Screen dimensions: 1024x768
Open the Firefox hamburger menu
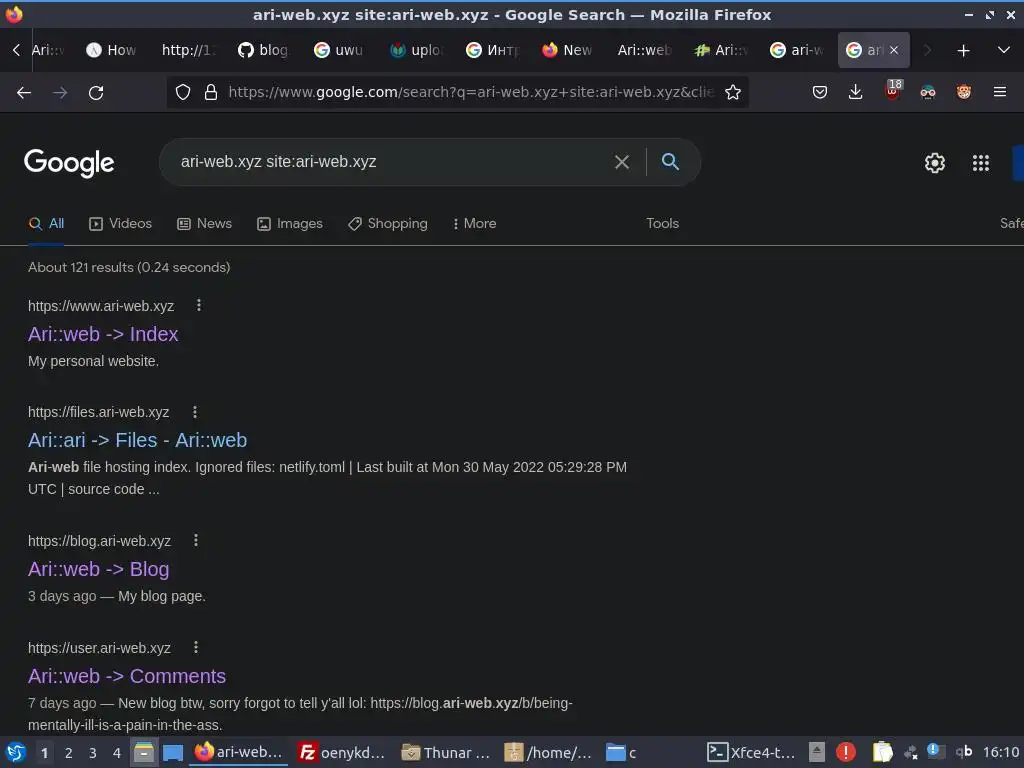(999, 93)
